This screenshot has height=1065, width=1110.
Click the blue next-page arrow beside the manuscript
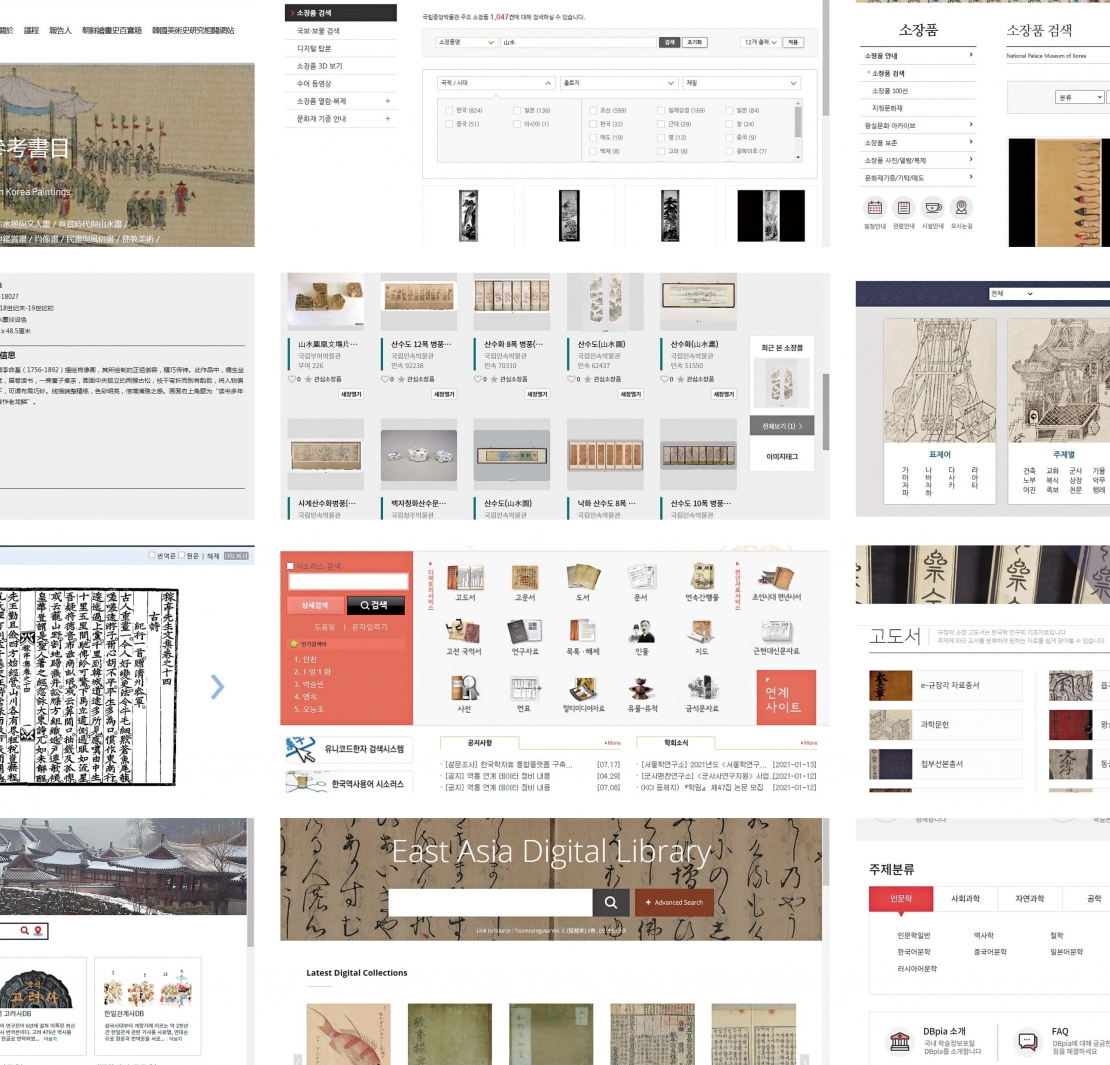(217, 686)
